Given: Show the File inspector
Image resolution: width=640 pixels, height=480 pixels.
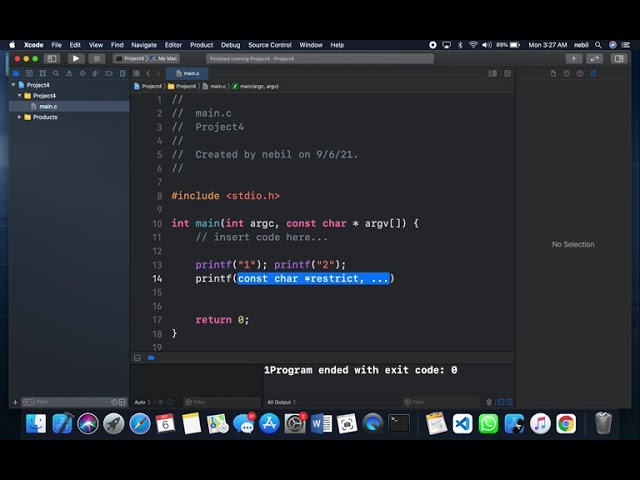Looking at the screenshot, I should click(x=553, y=73).
